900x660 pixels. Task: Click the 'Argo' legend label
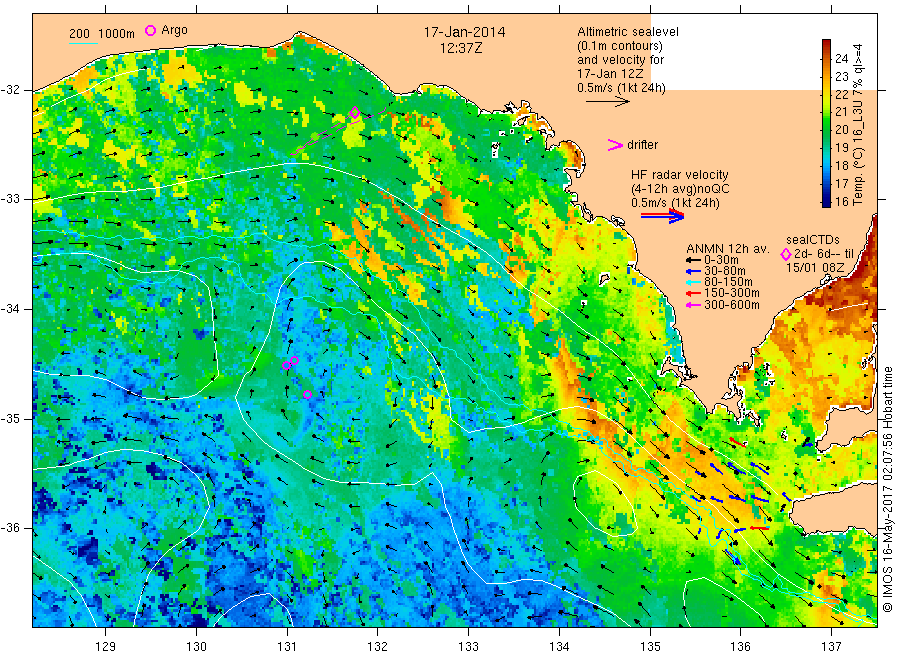pyautogui.click(x=174, y=30)
